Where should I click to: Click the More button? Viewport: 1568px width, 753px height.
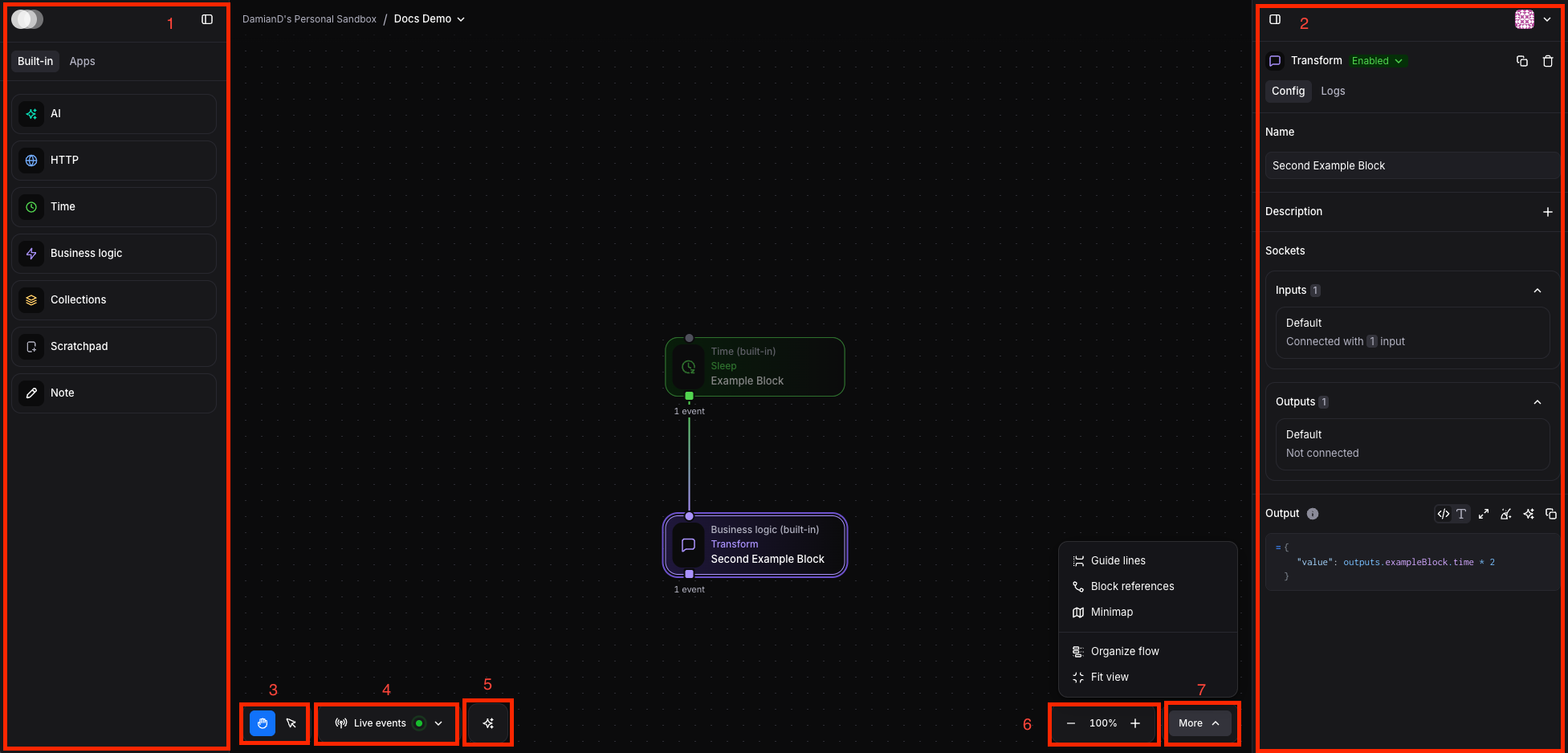(x=1199, y=722)
